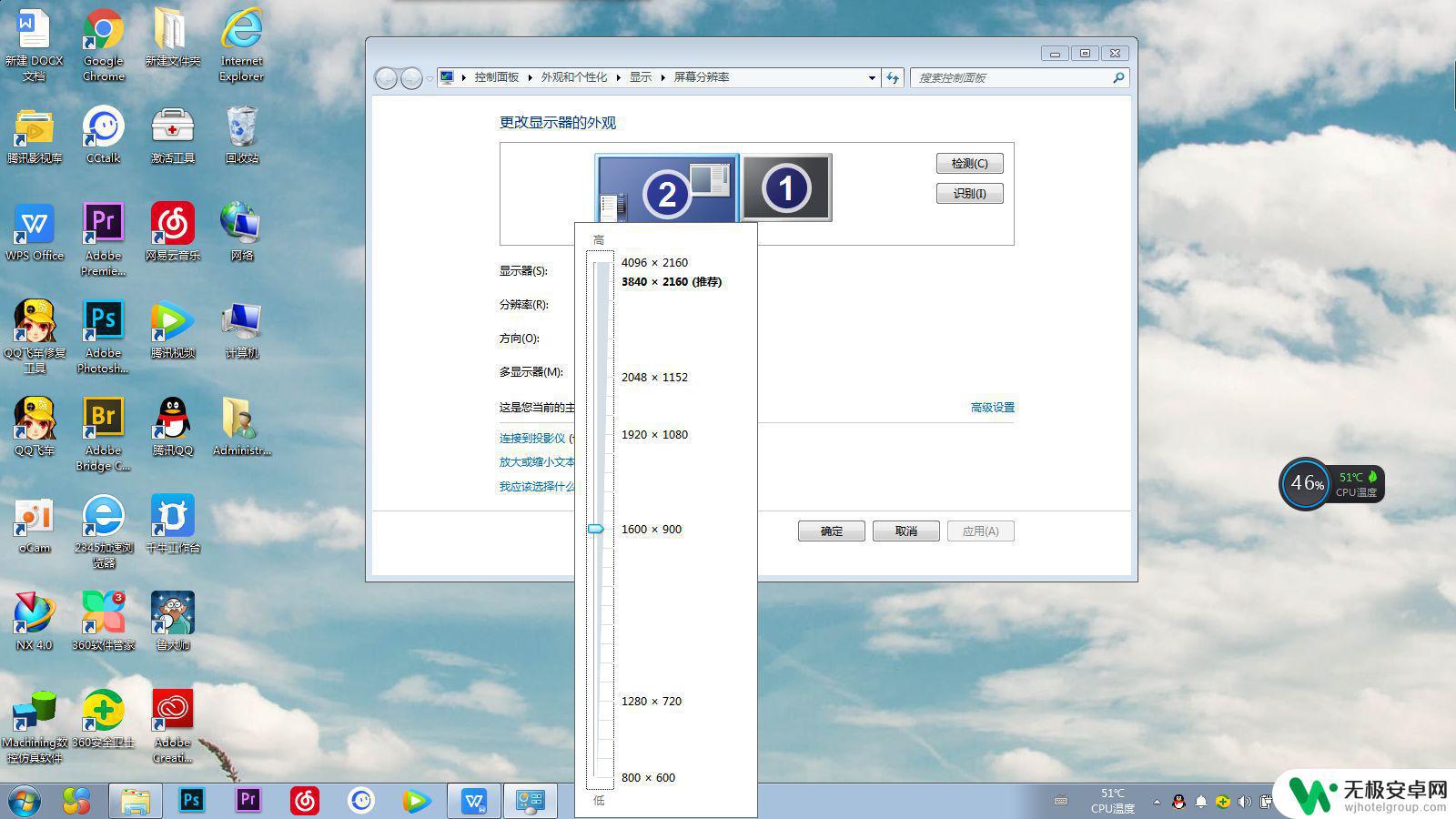Click the 放大或缩小文本 link

coord(537,462)
